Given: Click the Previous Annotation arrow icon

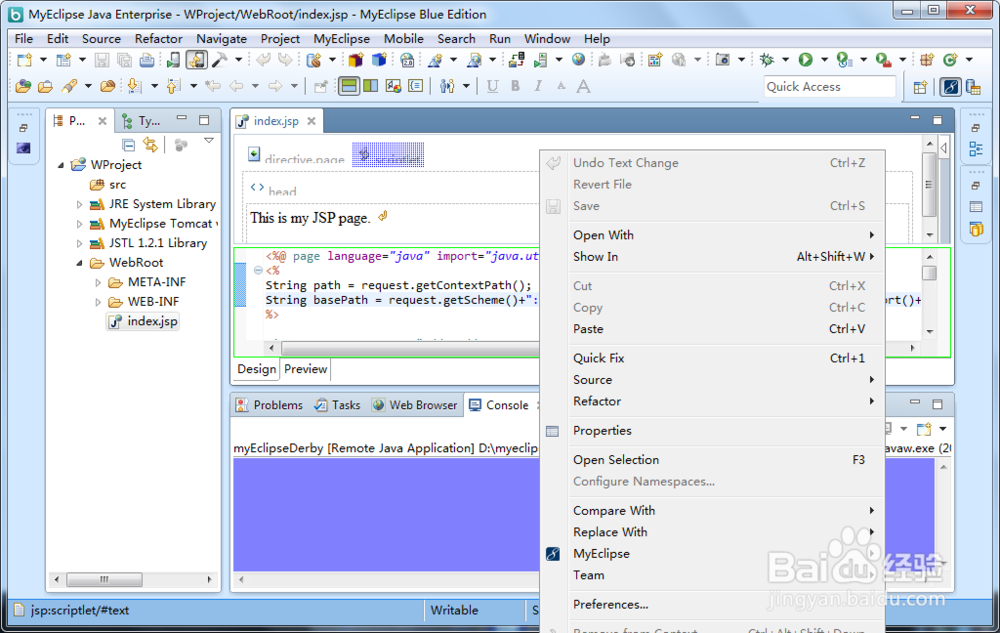Looking at the screenshot, I should (x=173, y=86).
